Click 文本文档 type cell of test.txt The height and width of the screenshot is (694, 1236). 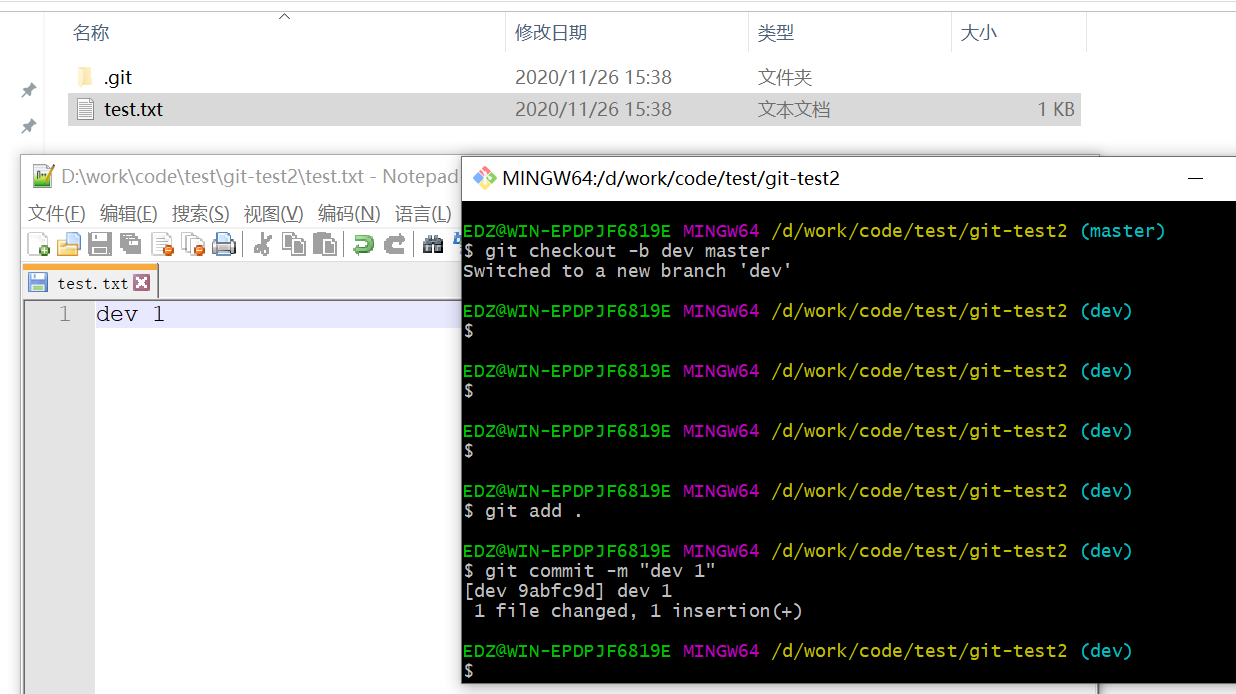pyautogui.click(x=794, y=109)
